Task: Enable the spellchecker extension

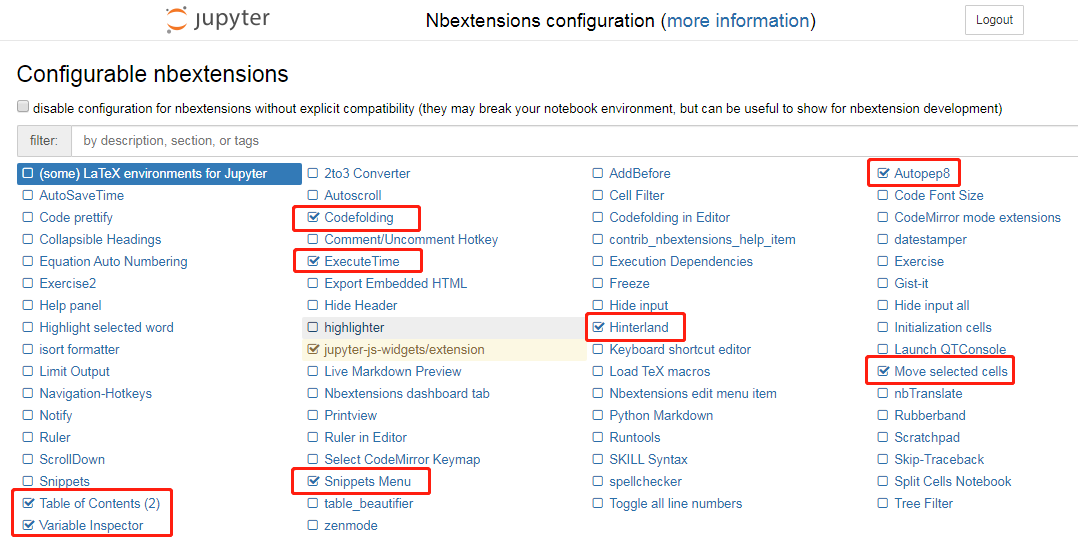Action: tap(599, 481)
